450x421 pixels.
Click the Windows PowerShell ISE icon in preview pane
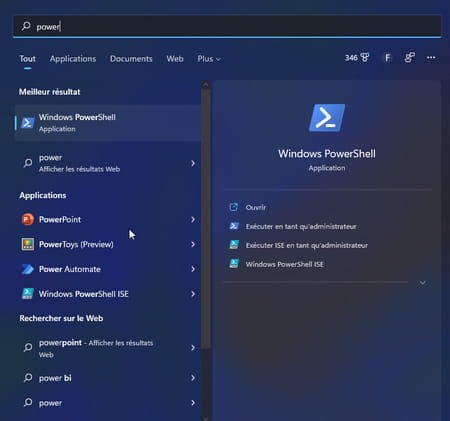click(234, 264)
